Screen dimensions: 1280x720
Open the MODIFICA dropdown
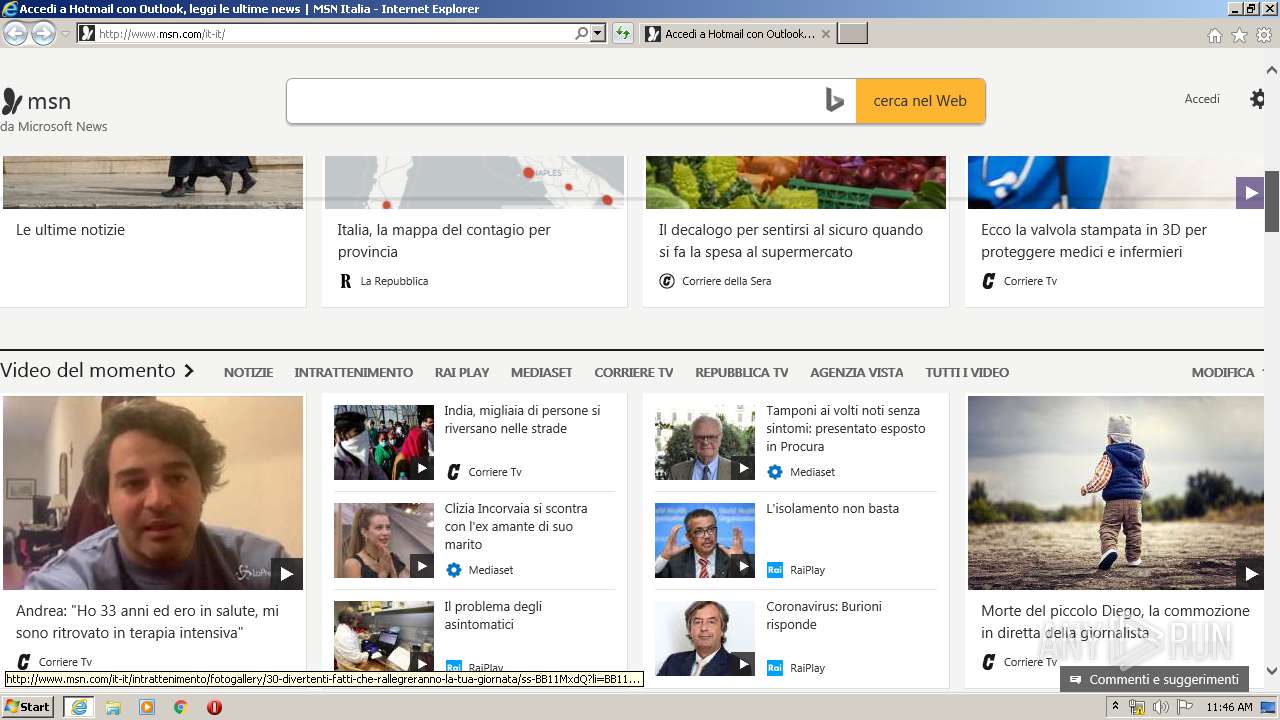(1227, 372)
